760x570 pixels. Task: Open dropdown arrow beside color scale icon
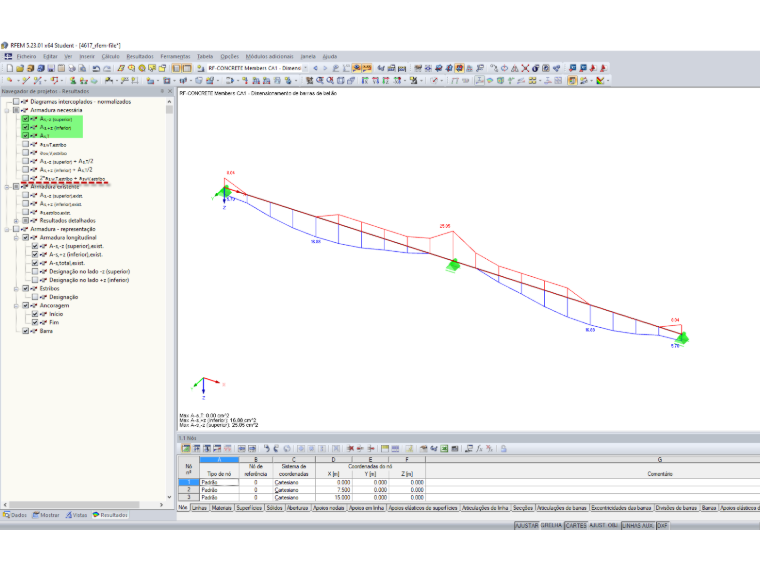(608, 80)
